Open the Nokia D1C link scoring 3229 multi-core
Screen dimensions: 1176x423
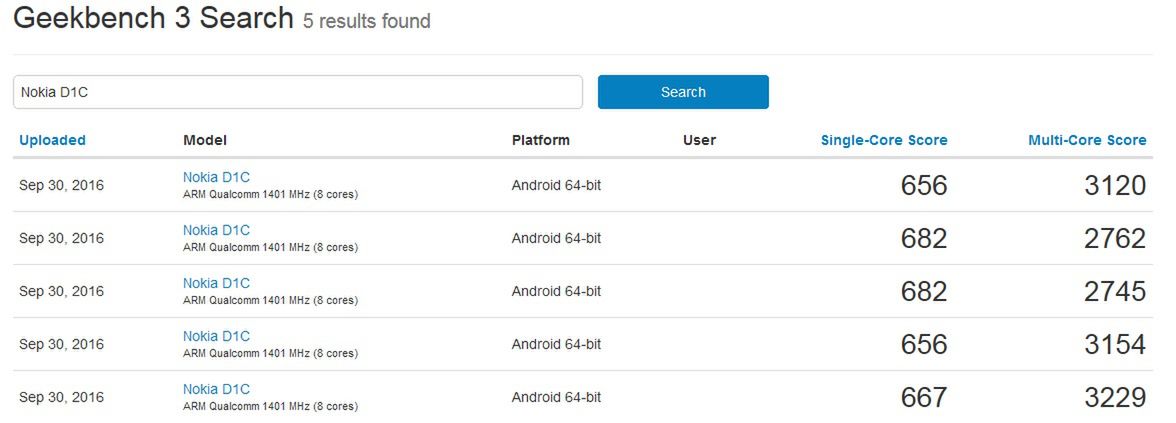coord(216,389)
